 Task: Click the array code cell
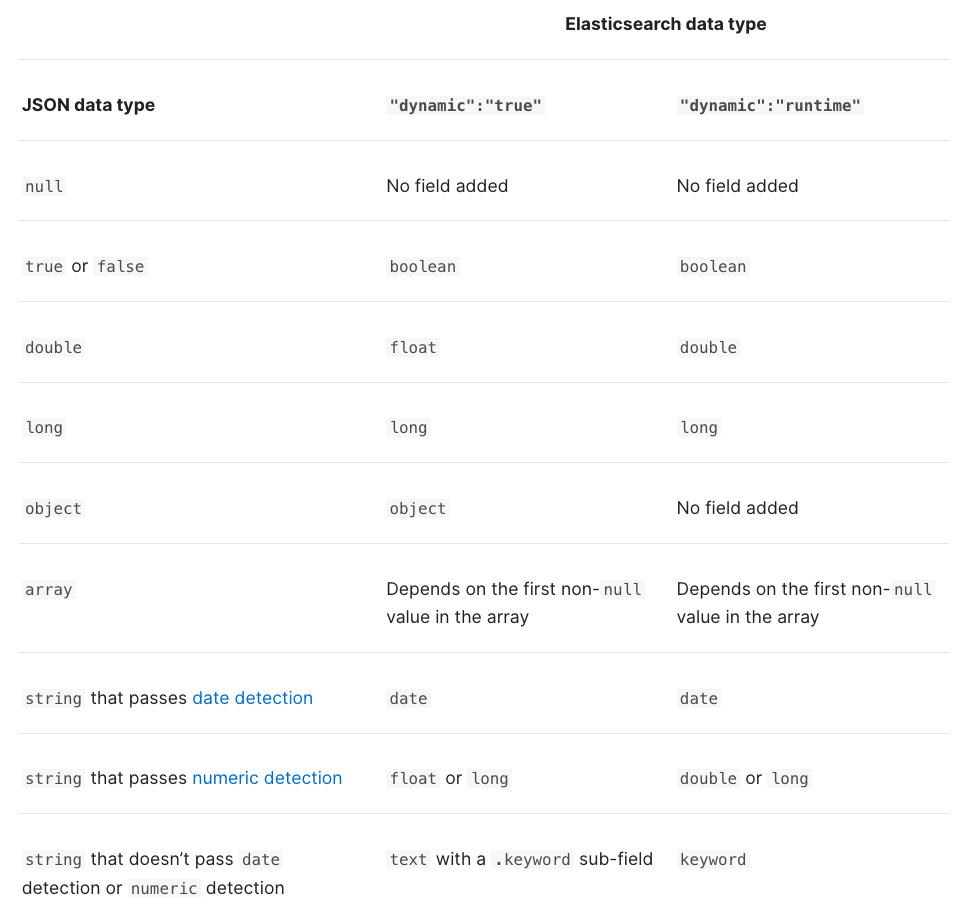click(49, 589)
